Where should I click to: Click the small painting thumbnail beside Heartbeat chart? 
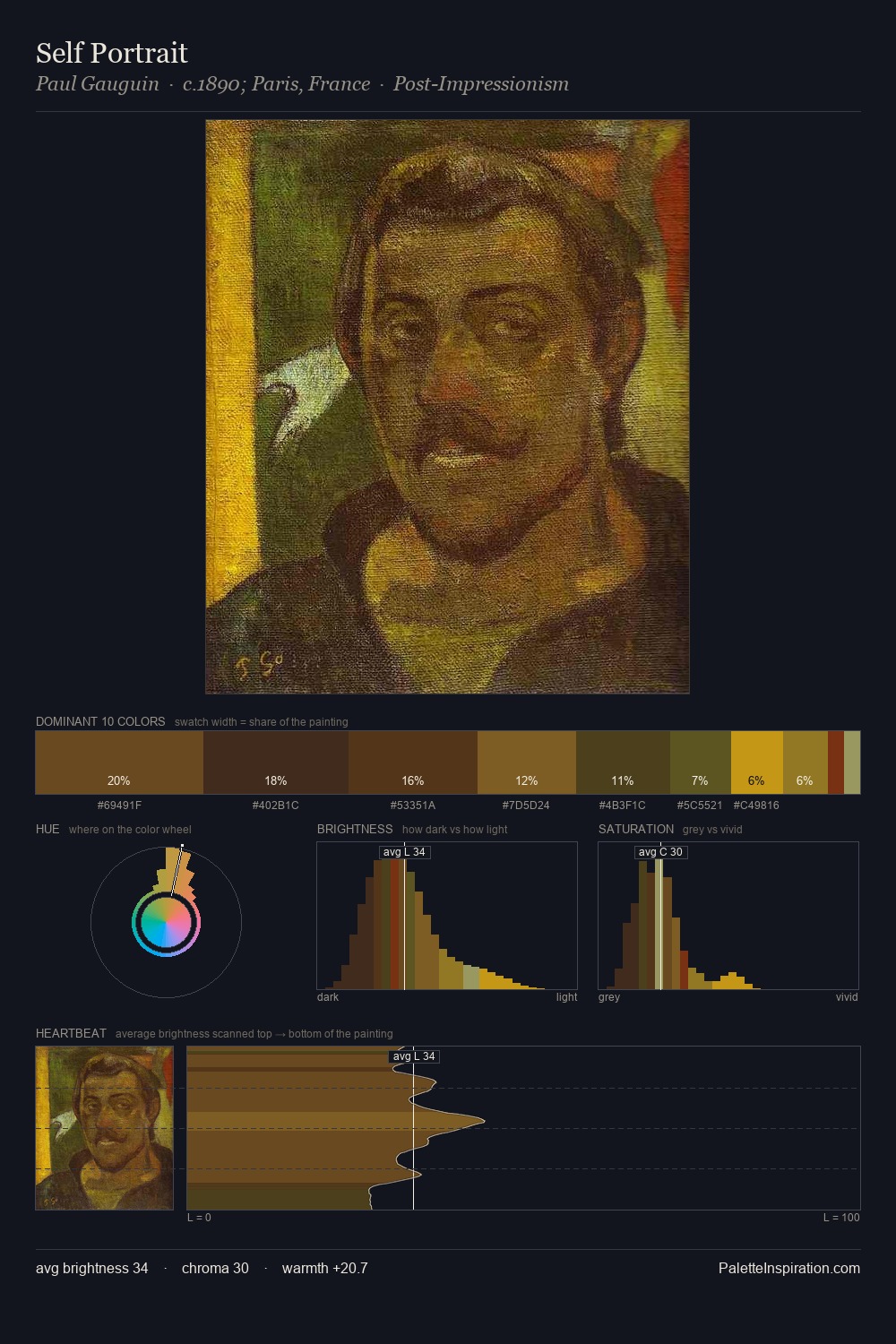104,1128
